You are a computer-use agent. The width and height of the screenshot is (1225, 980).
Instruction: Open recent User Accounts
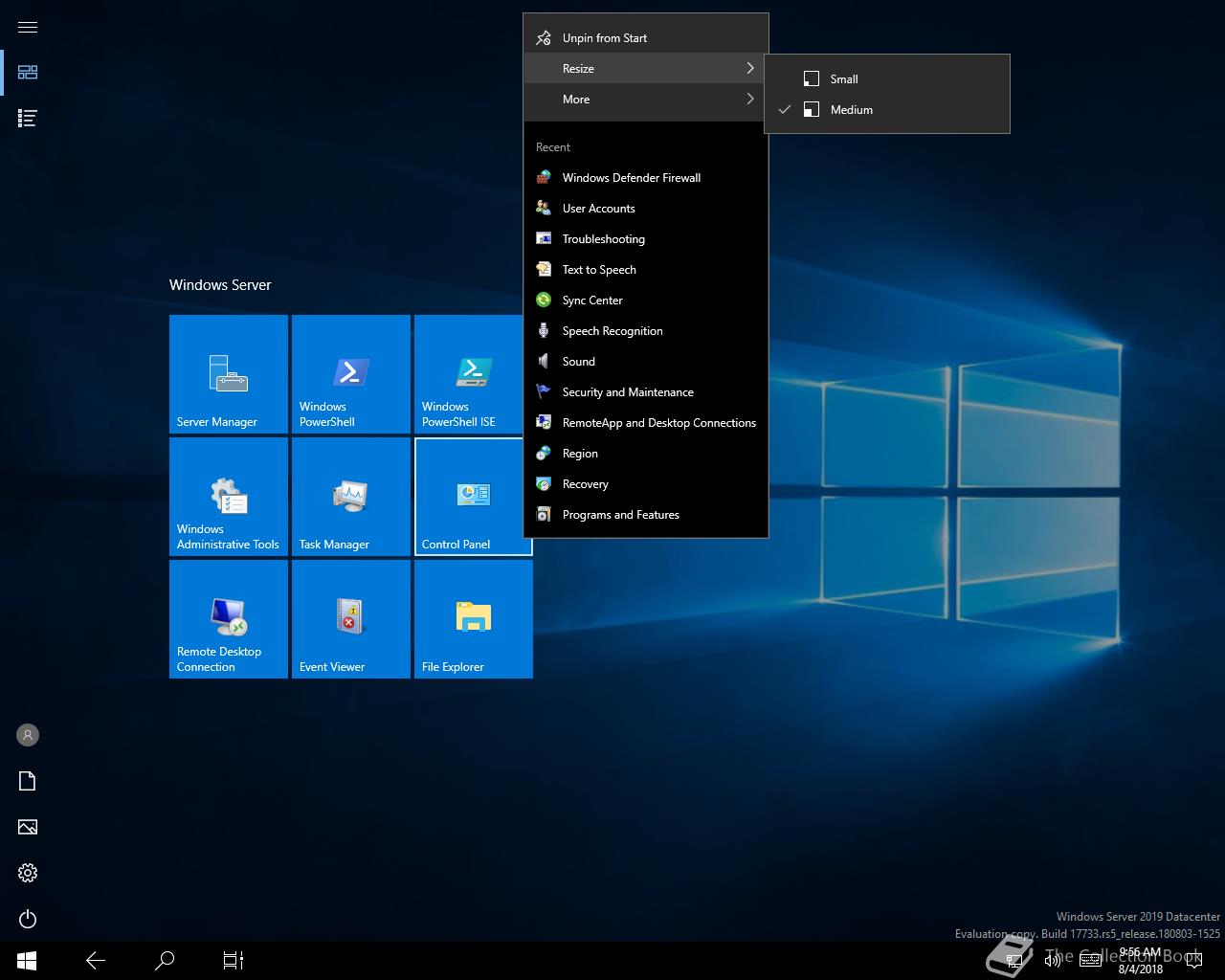click(x=646, y=209)
